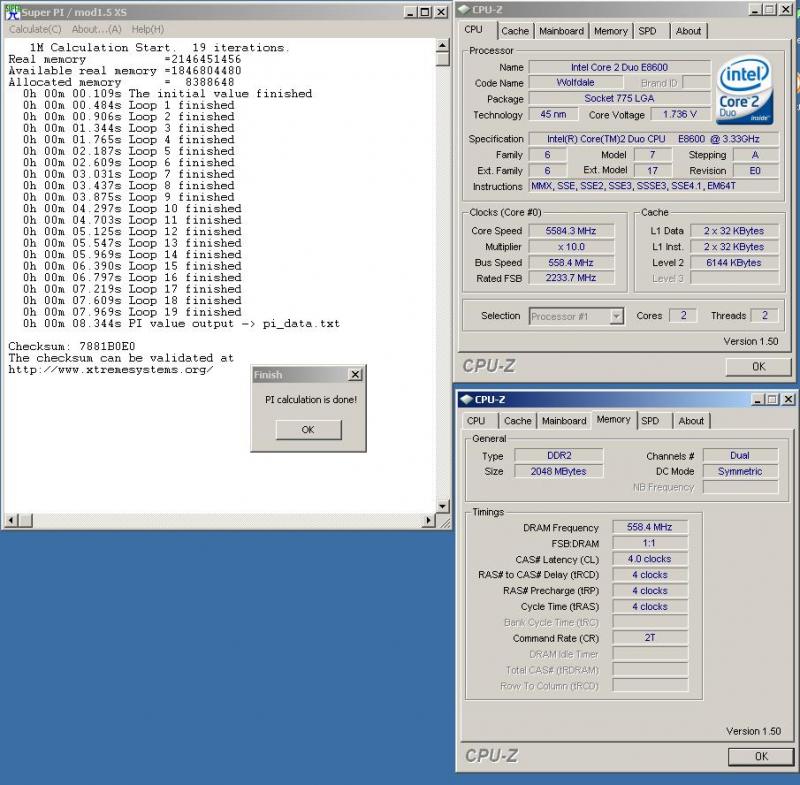Click the left arrow of Super PI horizontal scrollbar

(x=11, y=520)
